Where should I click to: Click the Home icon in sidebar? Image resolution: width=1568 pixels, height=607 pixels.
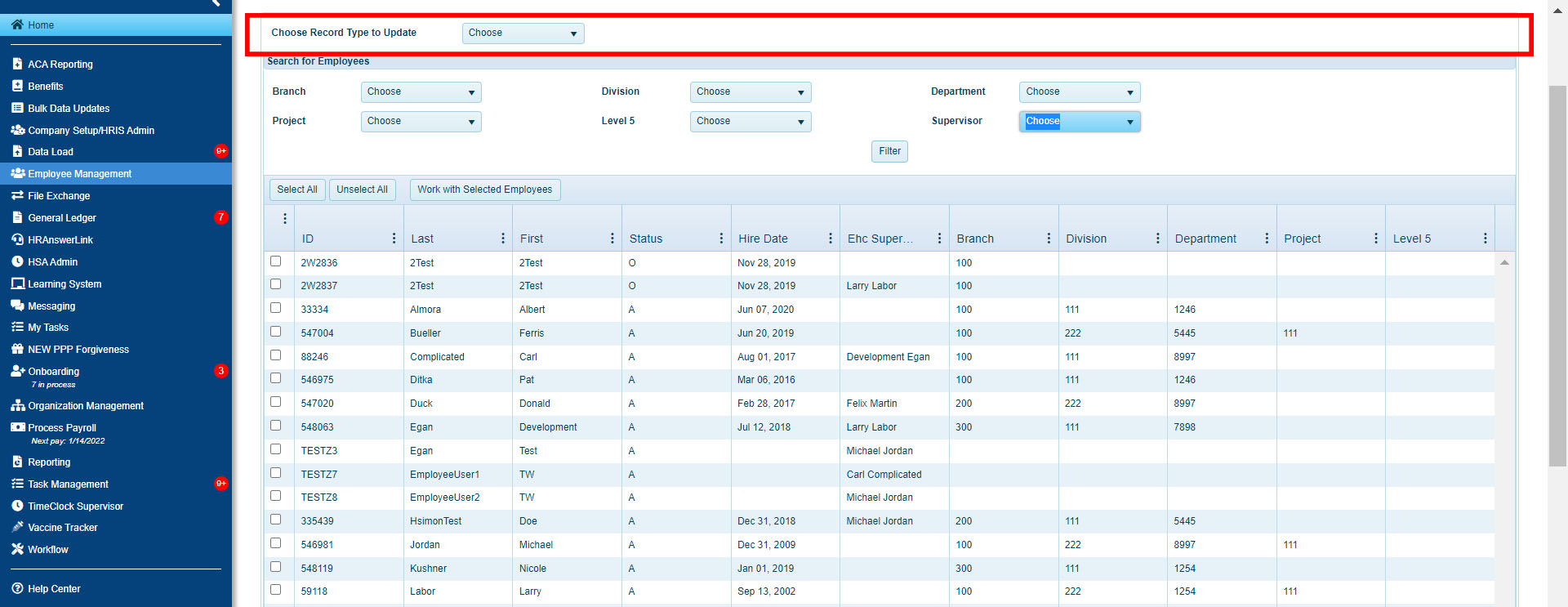(17, 25)
